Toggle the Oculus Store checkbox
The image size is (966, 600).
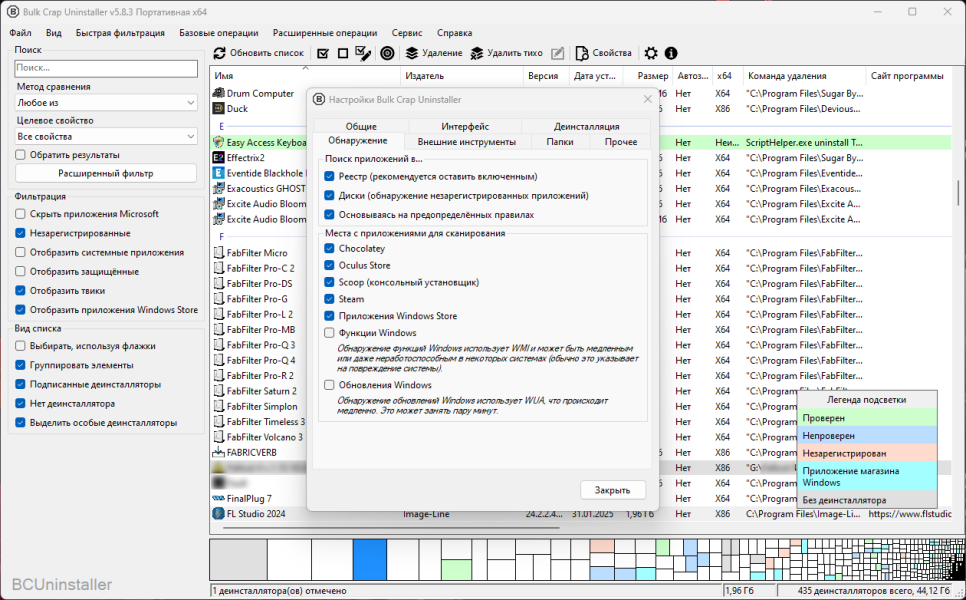click(329, 266)
